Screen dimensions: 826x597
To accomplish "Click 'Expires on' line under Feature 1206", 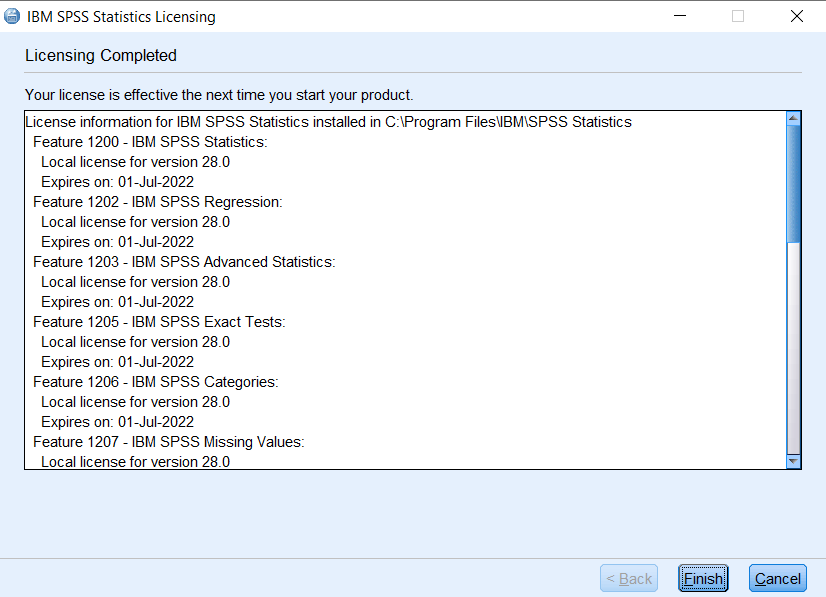I will click(117, 422).
